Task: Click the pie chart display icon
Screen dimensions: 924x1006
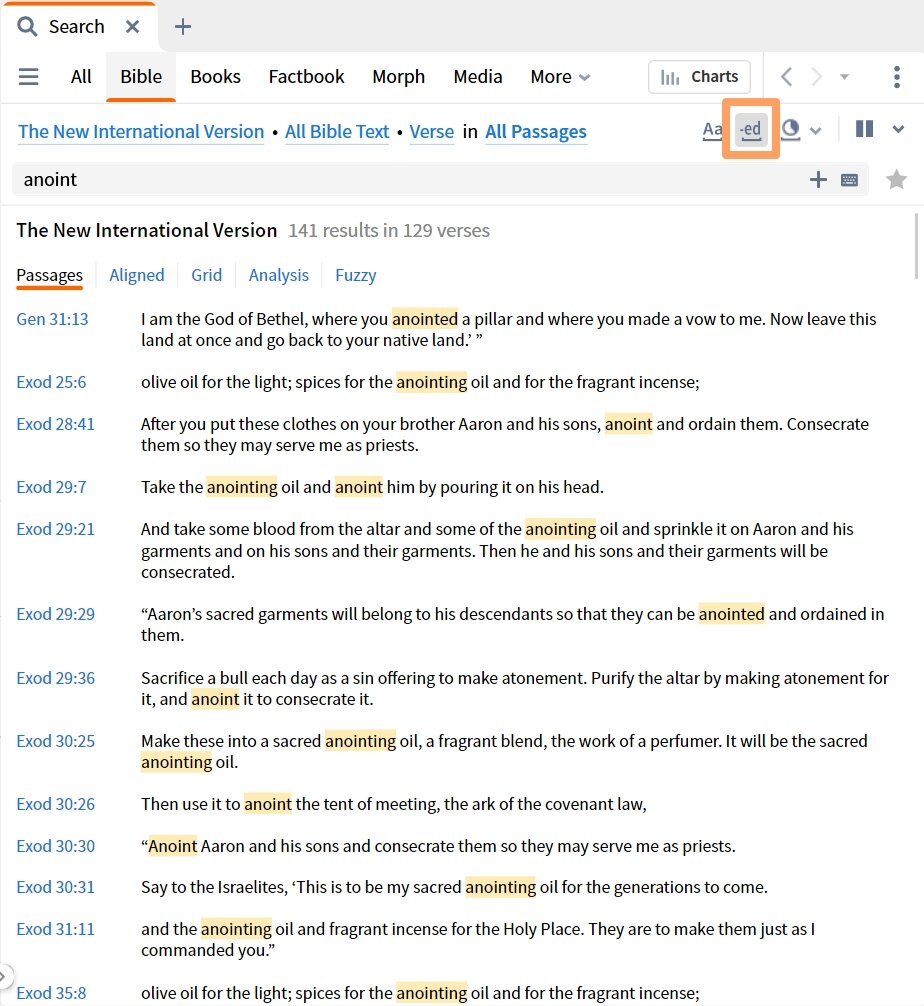Action: (791, 130)
